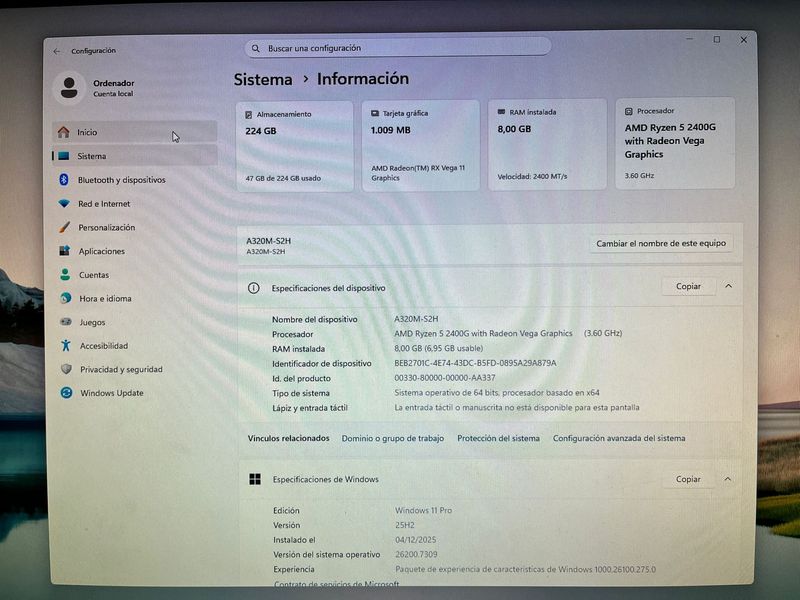The image size is (800, 600).
Task: Click the Procesador chip icon
Action: [x=629, y=111]
